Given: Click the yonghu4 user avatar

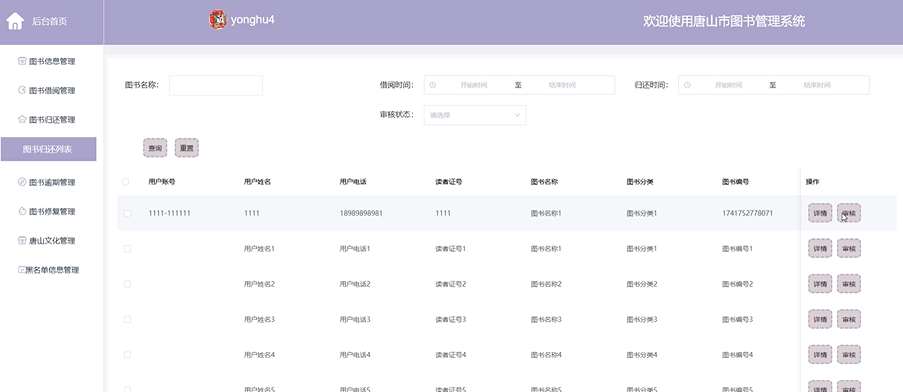Looking at the screenshot, I should (218, 20).
